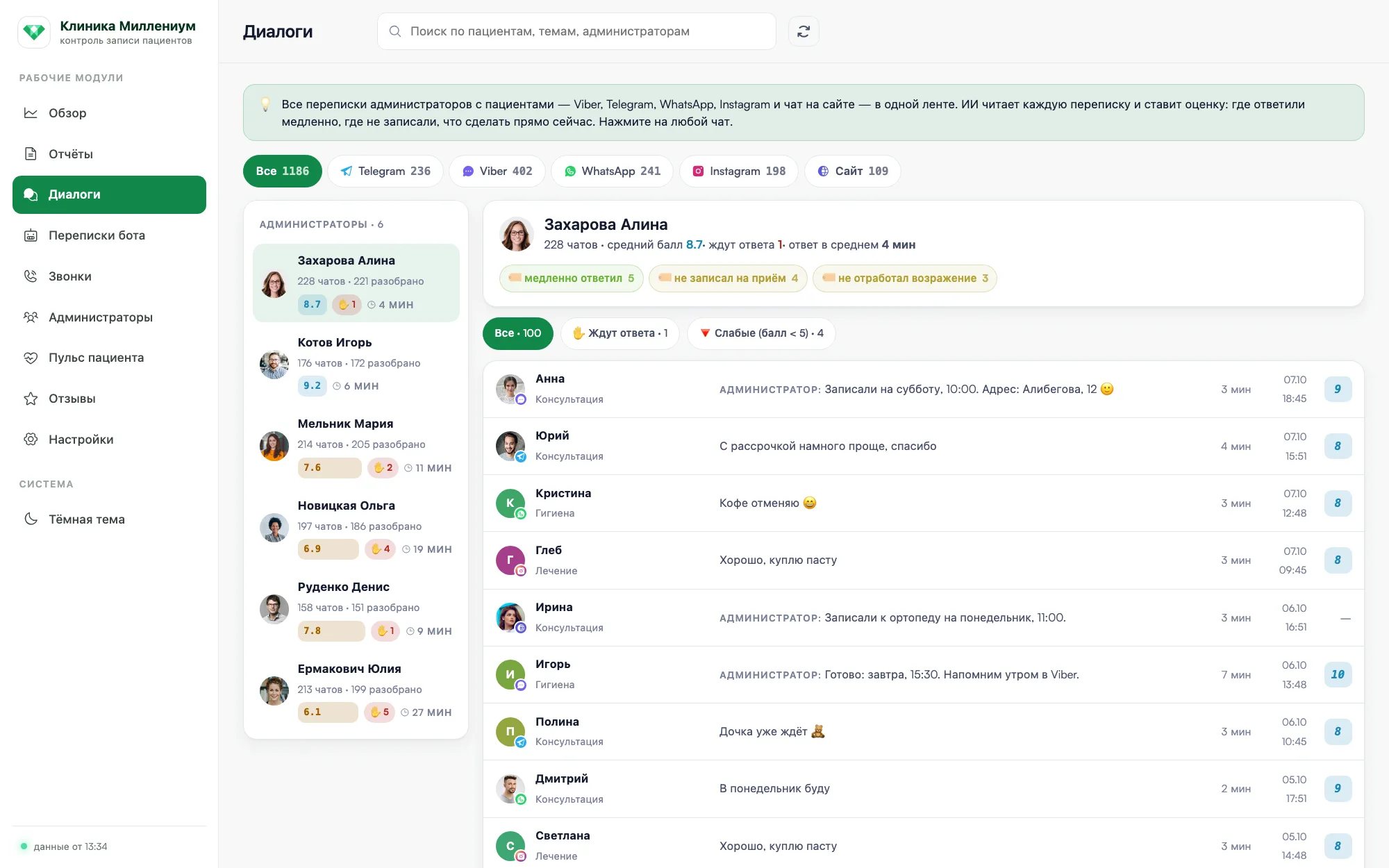Click the Светлана chat avatar
Image resolution: width=1389 pixels, height=868 pixels.
point(510,846)
